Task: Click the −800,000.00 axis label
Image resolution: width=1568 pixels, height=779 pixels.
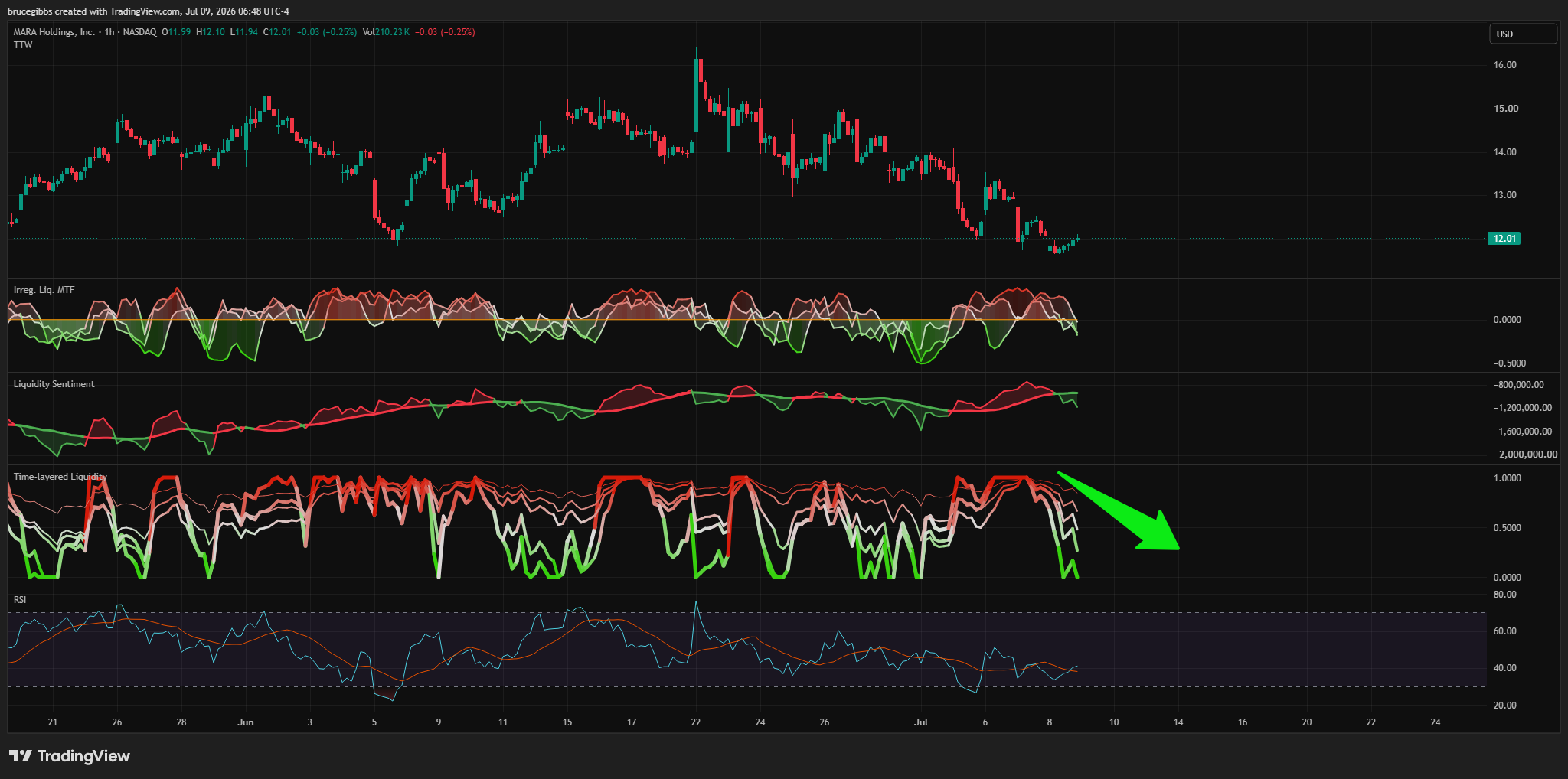Action: [x=1519, y=385]
